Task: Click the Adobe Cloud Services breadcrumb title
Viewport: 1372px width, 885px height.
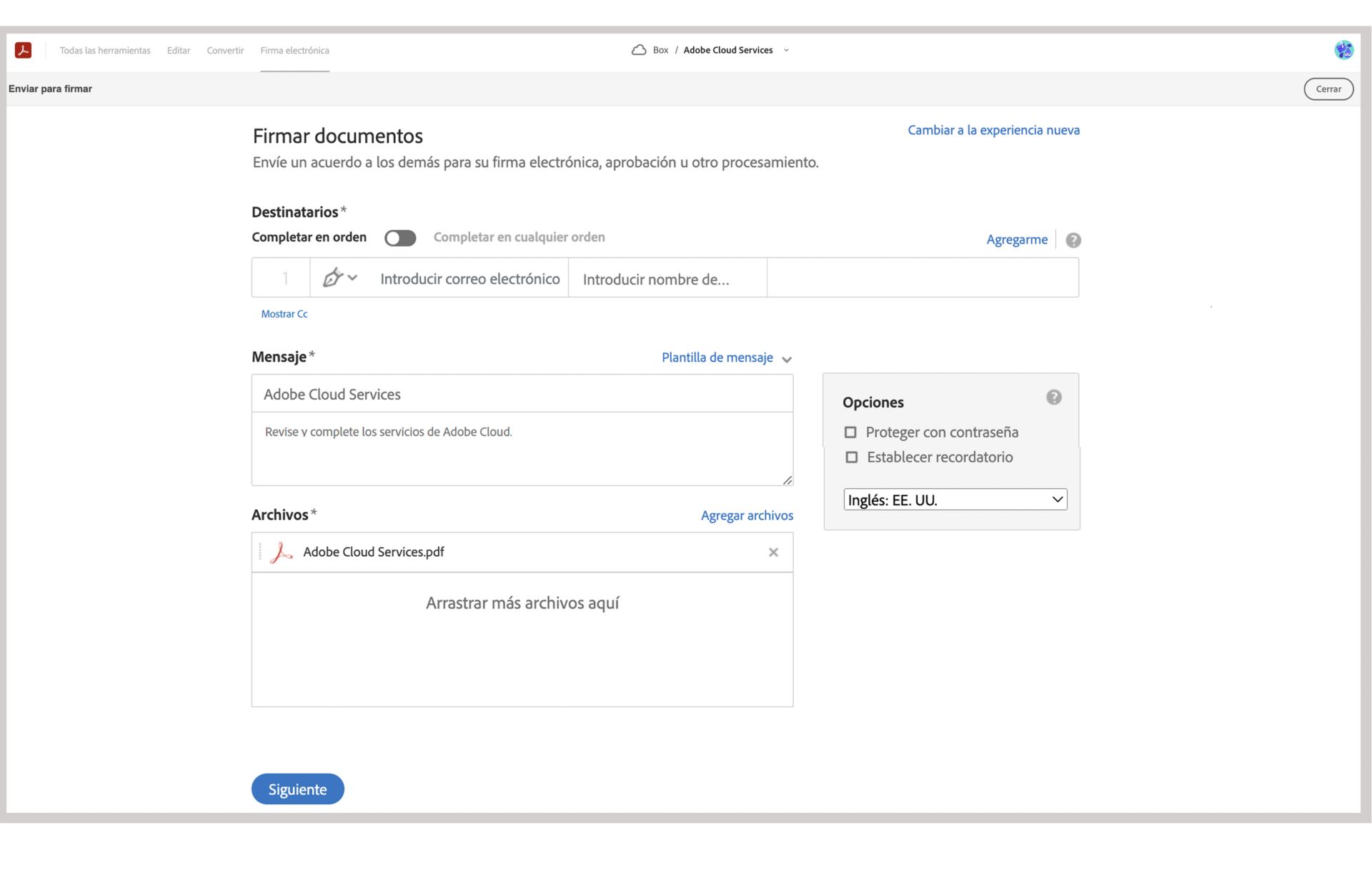Action: click(x=728, y=51)
